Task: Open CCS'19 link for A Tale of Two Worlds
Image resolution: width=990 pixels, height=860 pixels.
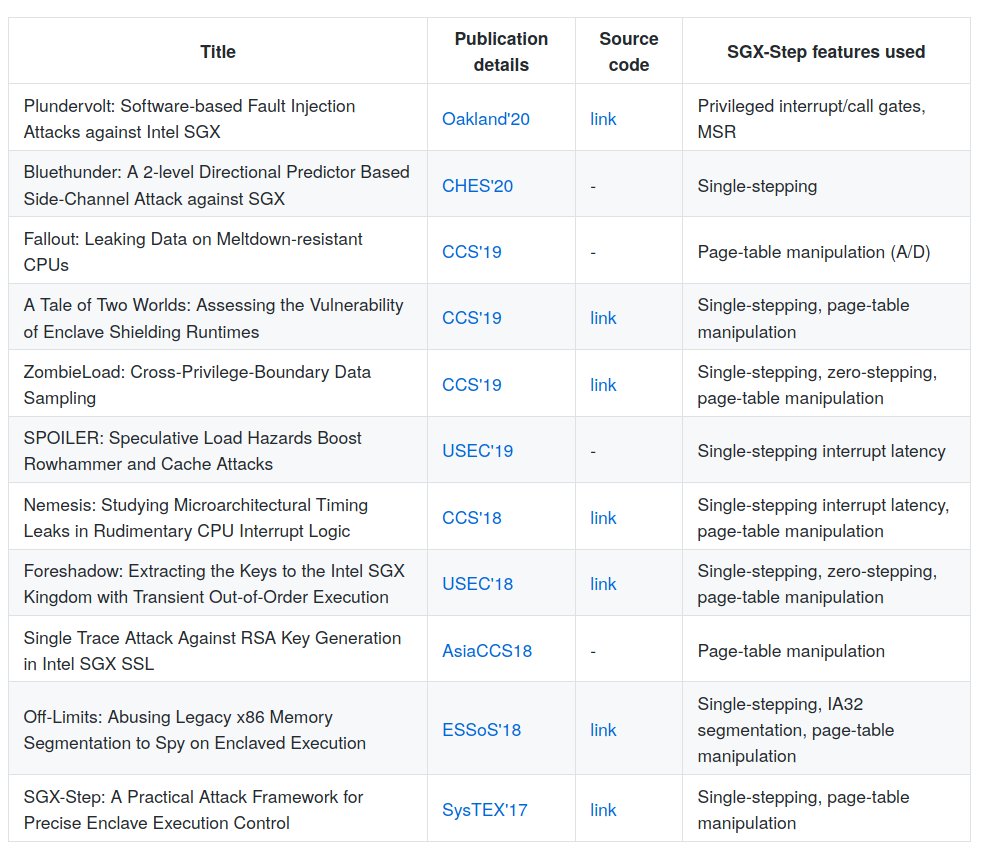Action: point(472,318)
